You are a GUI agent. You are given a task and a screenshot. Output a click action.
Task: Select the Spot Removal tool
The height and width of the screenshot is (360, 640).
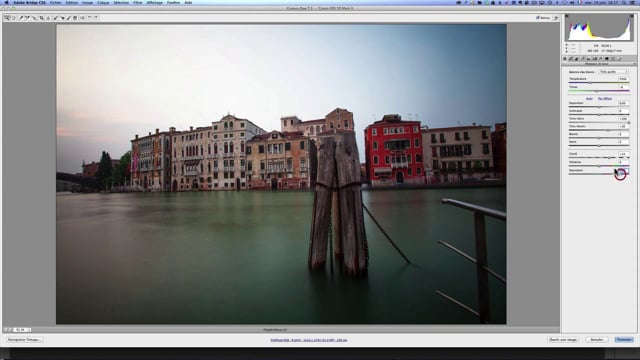tap(56, 18)
